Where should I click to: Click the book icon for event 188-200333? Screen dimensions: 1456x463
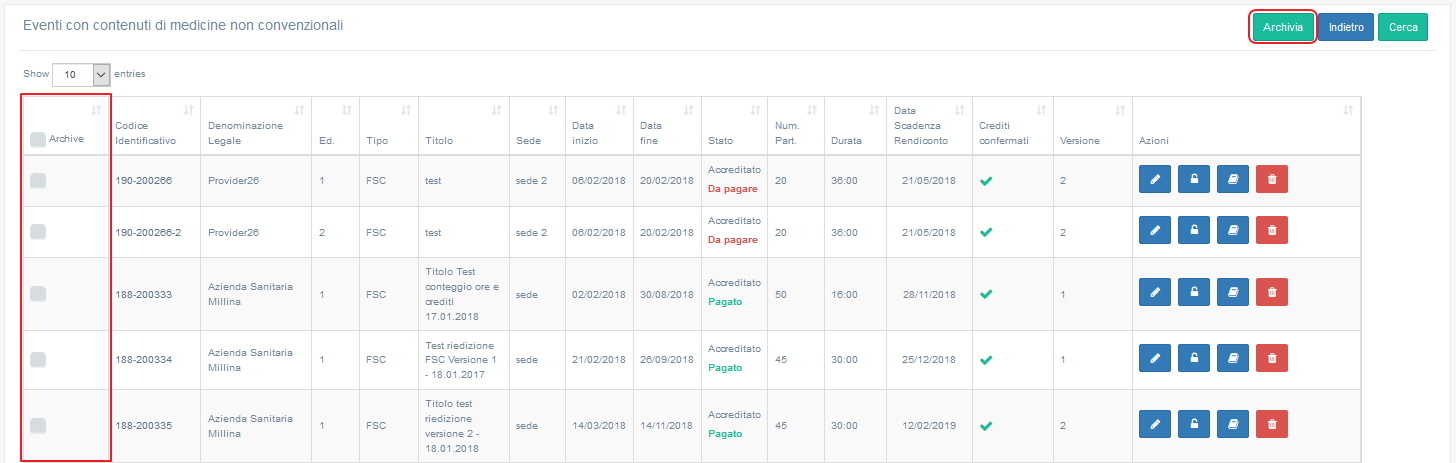[1233, 292]
